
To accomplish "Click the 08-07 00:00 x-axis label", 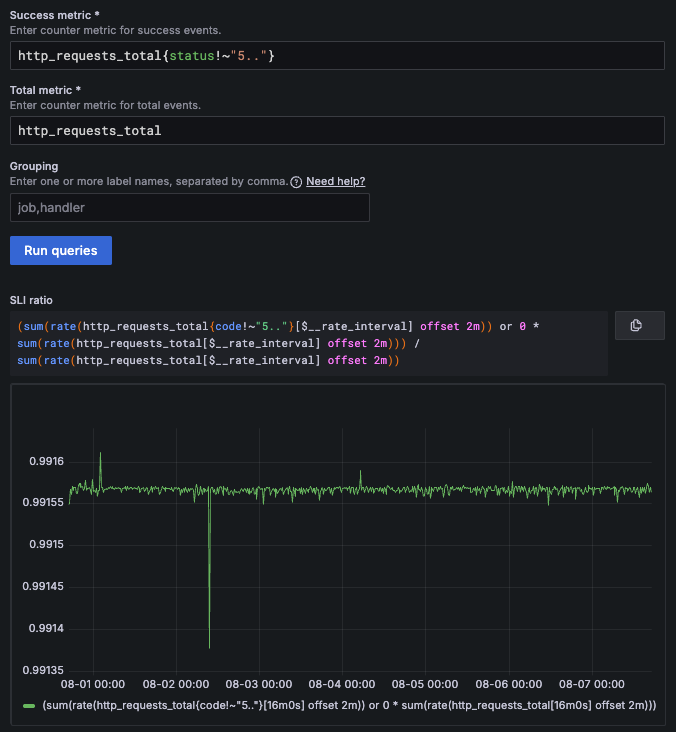I will coord(591,684).
